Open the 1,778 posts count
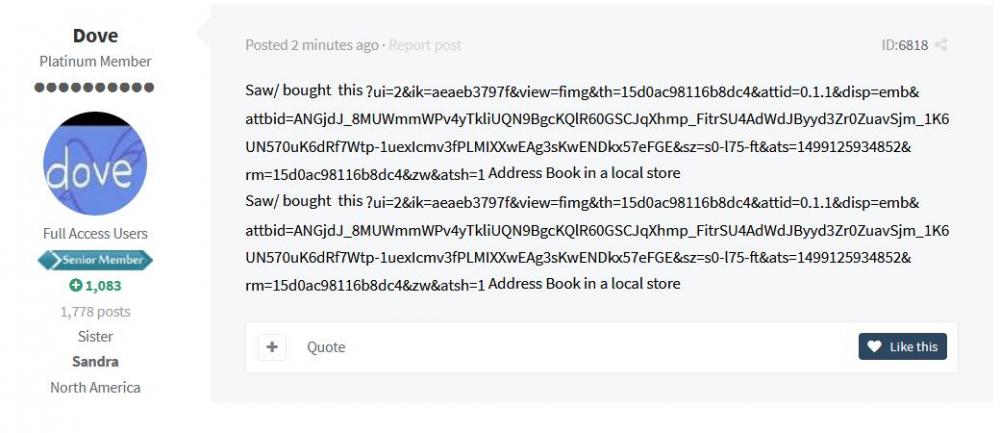Viewport: 1000px width, 433px height. coord(96,311)
